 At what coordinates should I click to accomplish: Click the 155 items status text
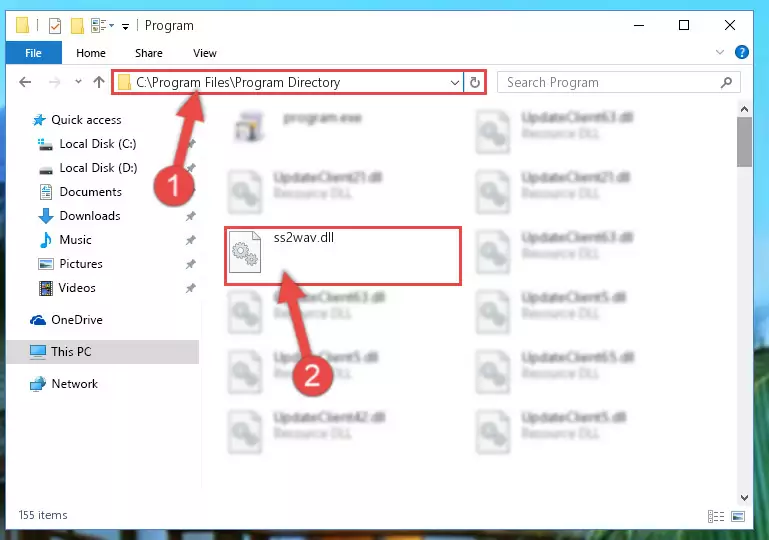43,515
